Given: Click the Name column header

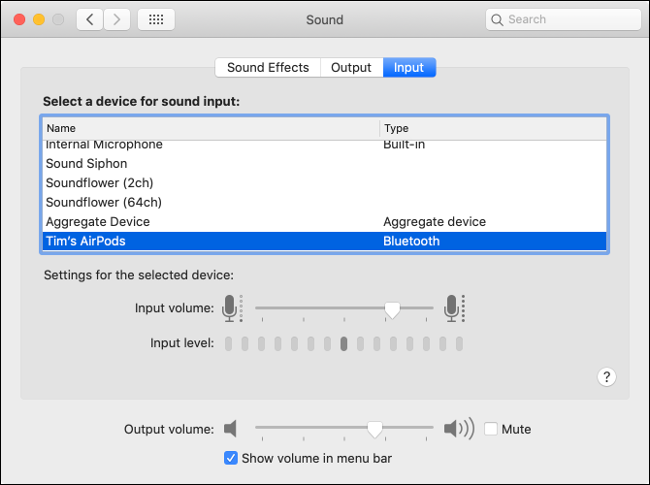Looking at the screenshot, I should point(211,128).
